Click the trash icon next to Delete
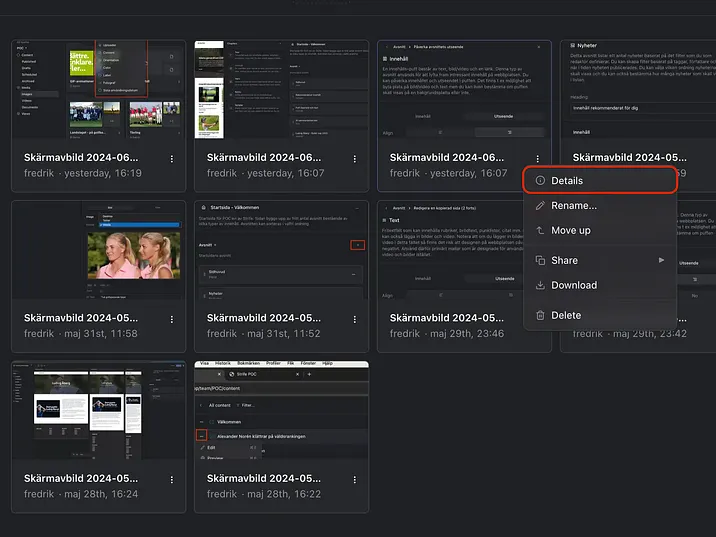716x537 pixels. (540, 315)
